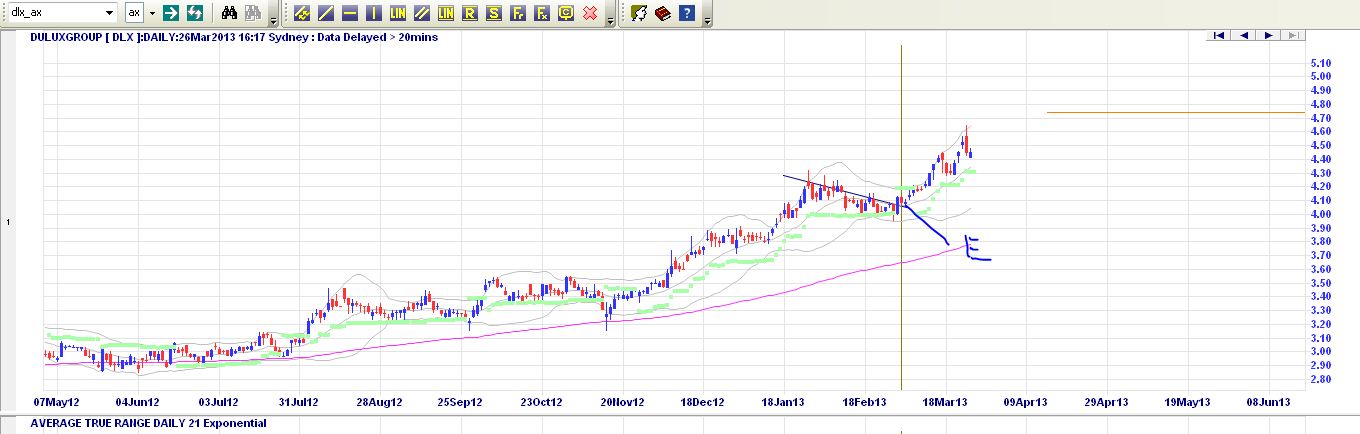This screenshot has width=1360, height=434.
Task: Click the 03Jul12 date axis label
Action: 218,402
